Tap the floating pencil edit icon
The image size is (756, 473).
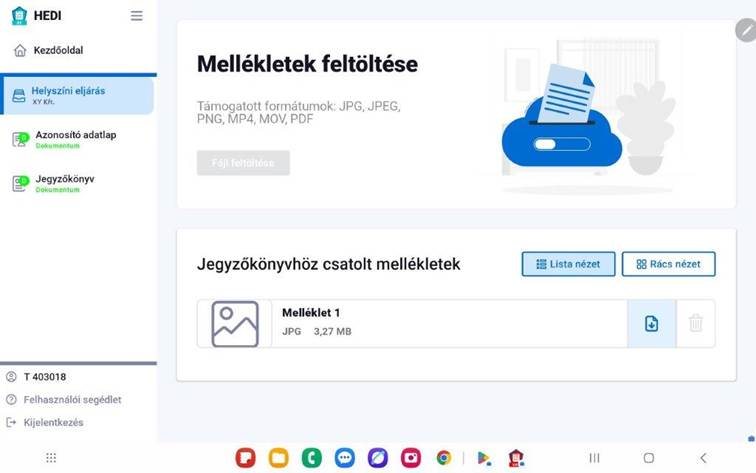click(x=745, y=30)
